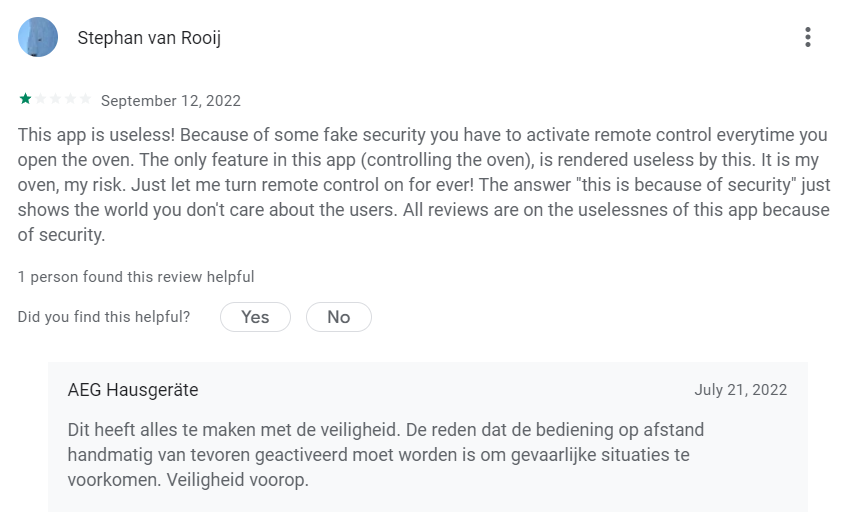Screen dimensions: 857x521
Task: Open the three-dot options menu for review
Action: pyautogui.click(x=807, y=37)
